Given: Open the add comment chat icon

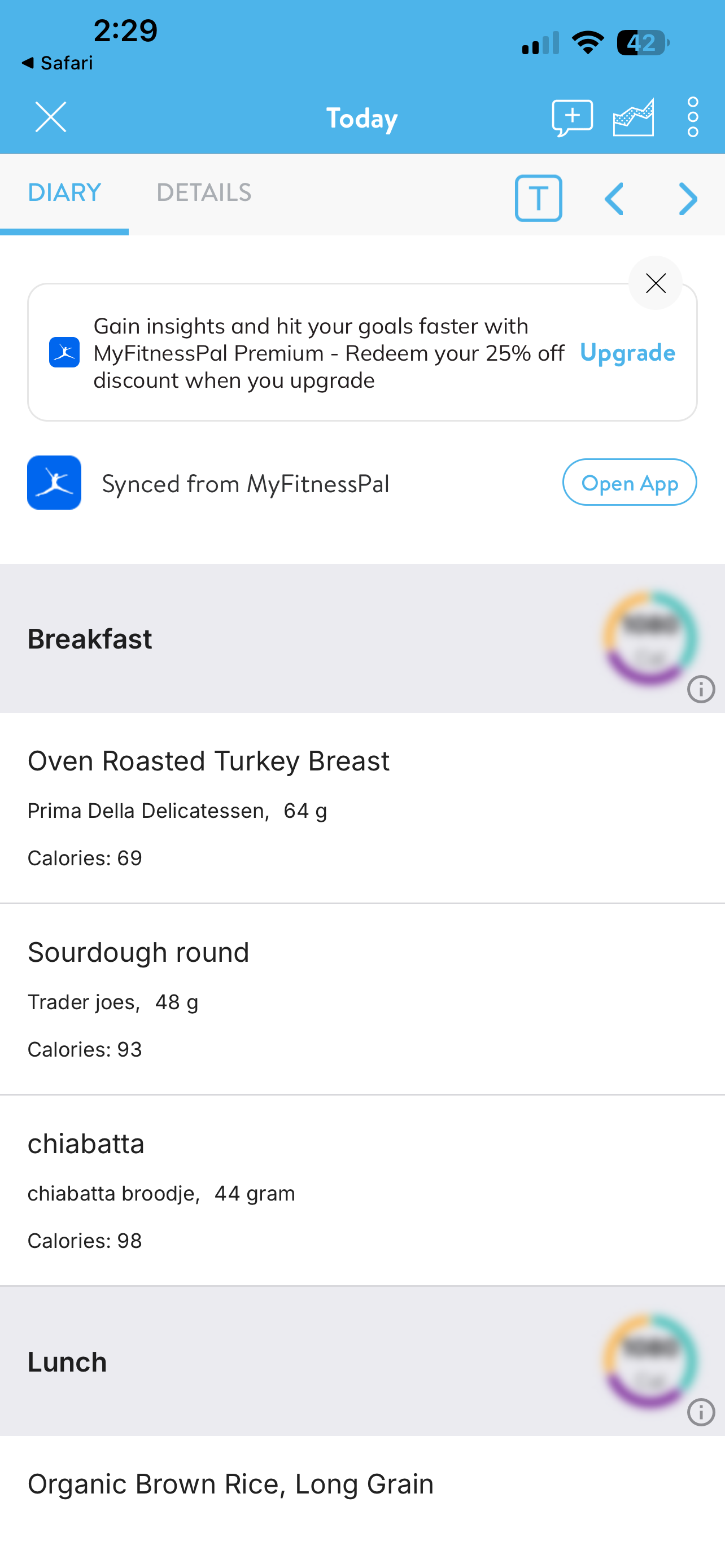Looking at the screenshot, I should pos(571,117).
